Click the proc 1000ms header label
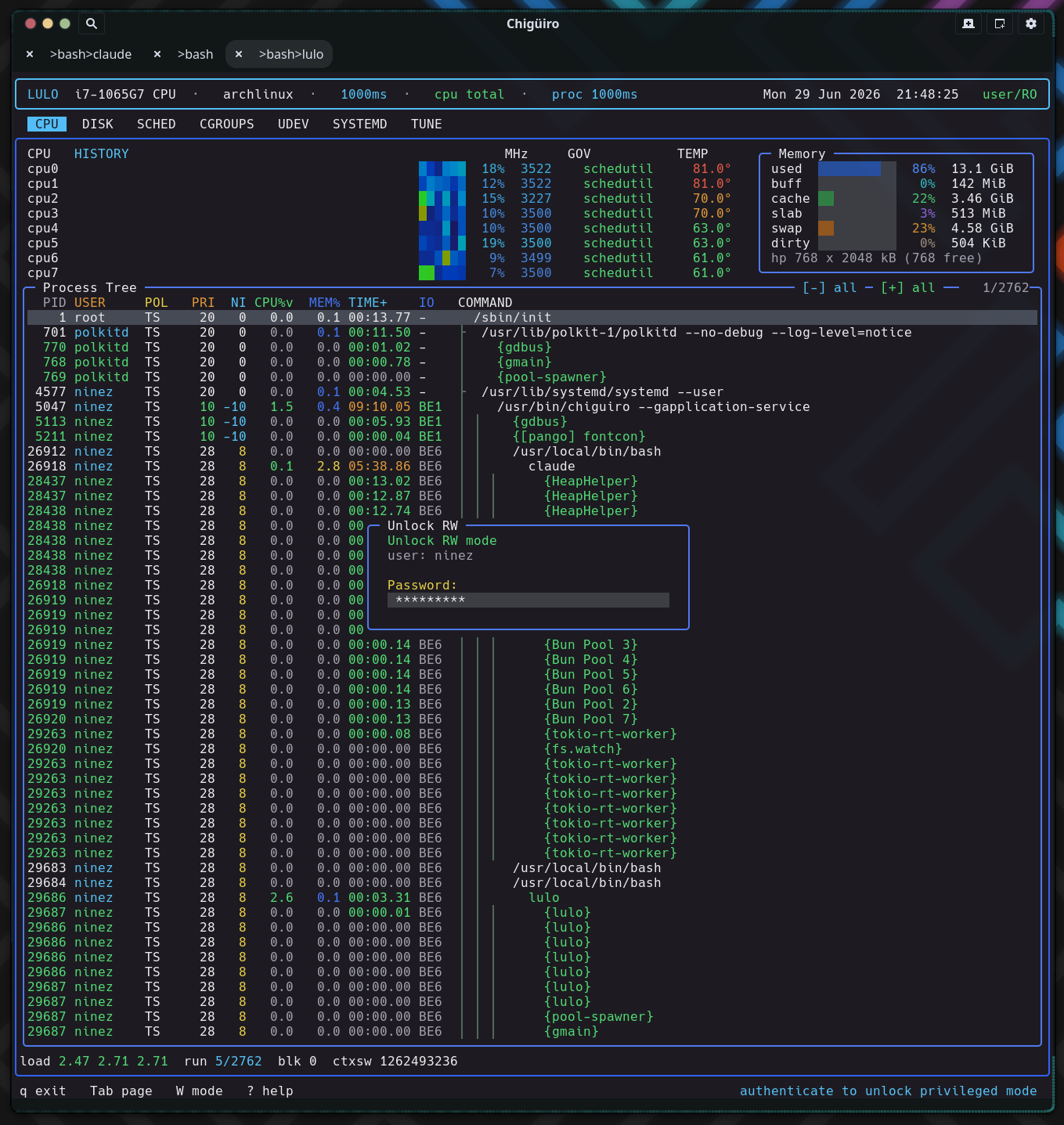Screen dimensions: 1064x1125 tap(595, 94)
